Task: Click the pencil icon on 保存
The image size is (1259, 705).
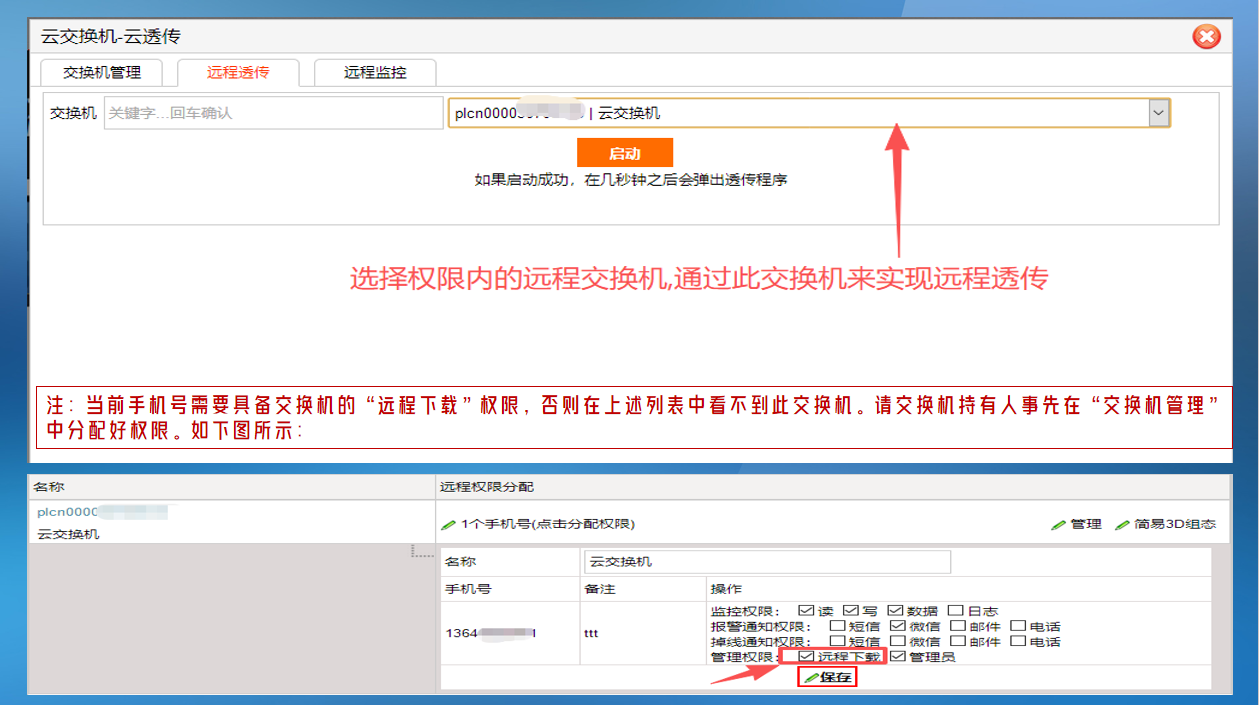Action: point(811,678)
